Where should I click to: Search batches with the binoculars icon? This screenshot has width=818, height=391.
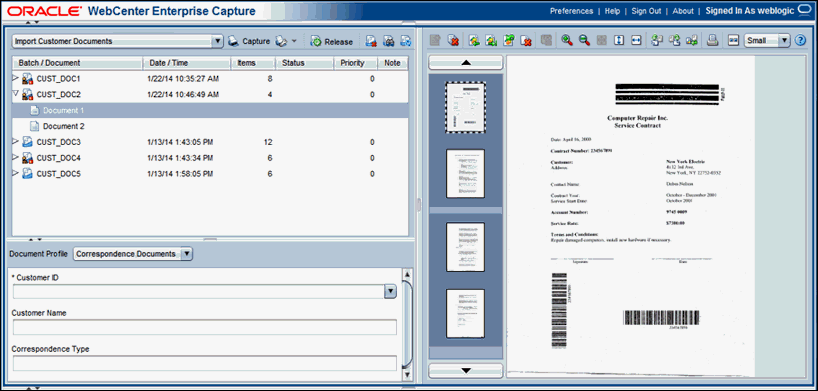coord(388,41)
